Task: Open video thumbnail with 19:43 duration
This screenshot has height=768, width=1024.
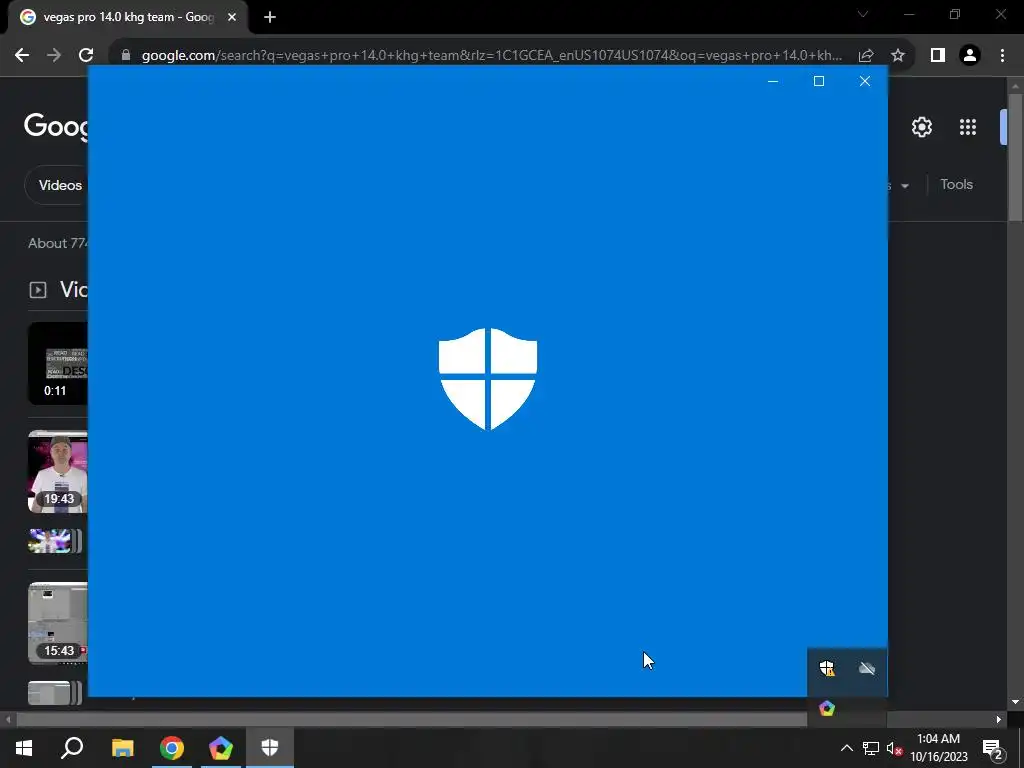Action: click(x=57, y=472)
